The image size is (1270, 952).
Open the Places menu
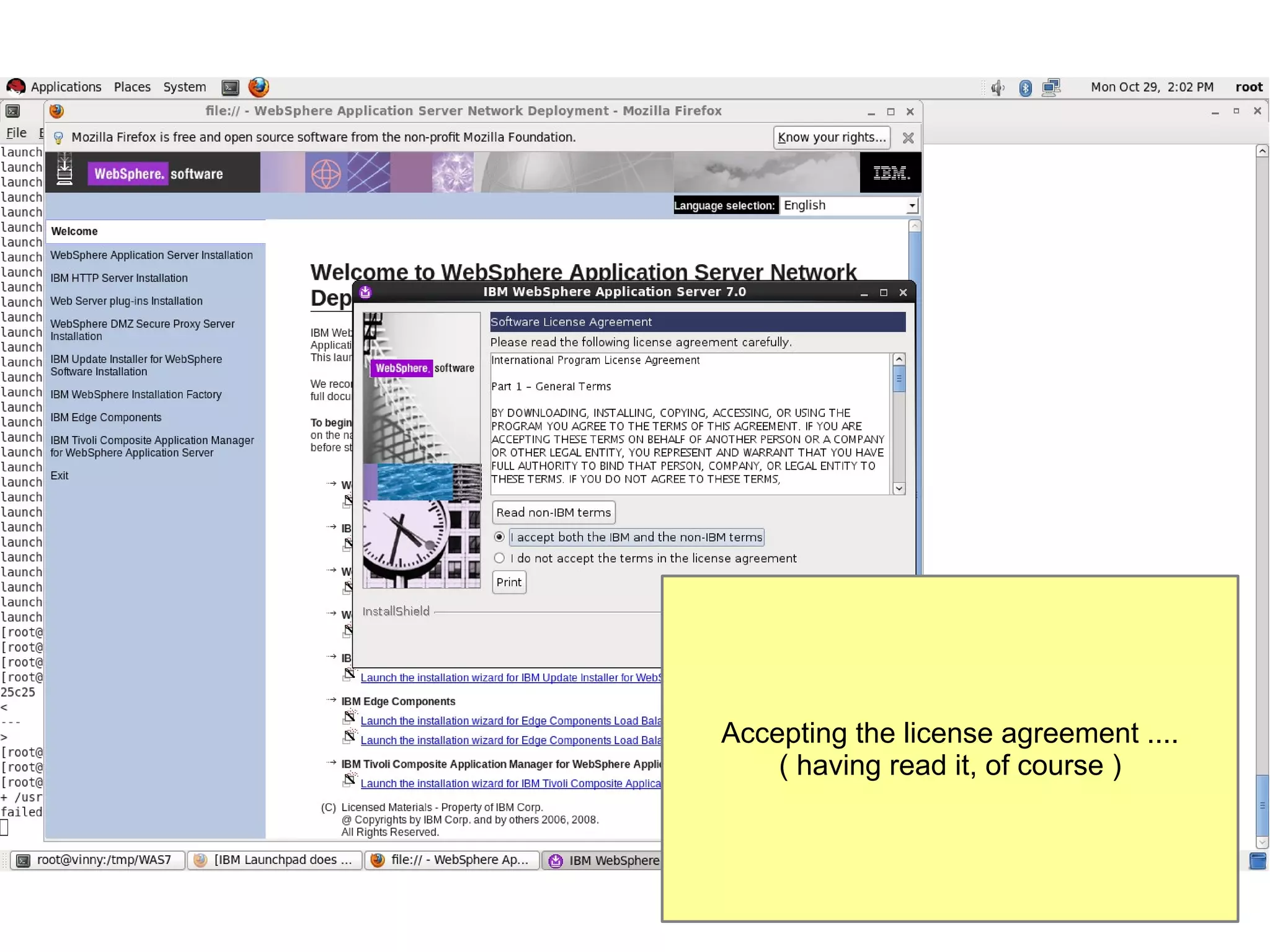[x=132, y=87]
